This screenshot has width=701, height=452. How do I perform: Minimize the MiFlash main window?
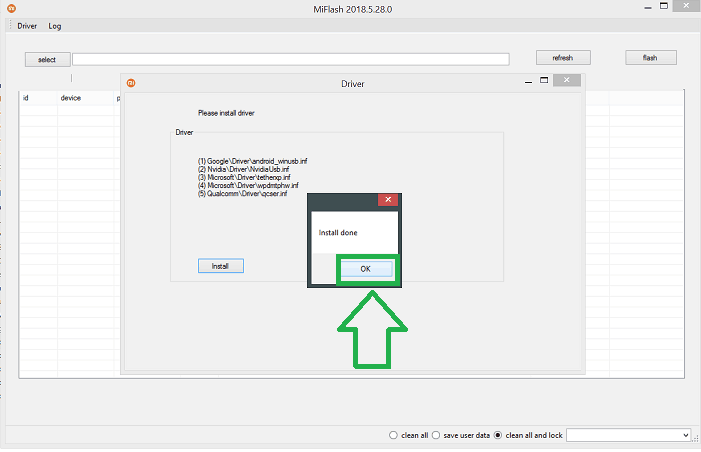[x=648, y=8]
